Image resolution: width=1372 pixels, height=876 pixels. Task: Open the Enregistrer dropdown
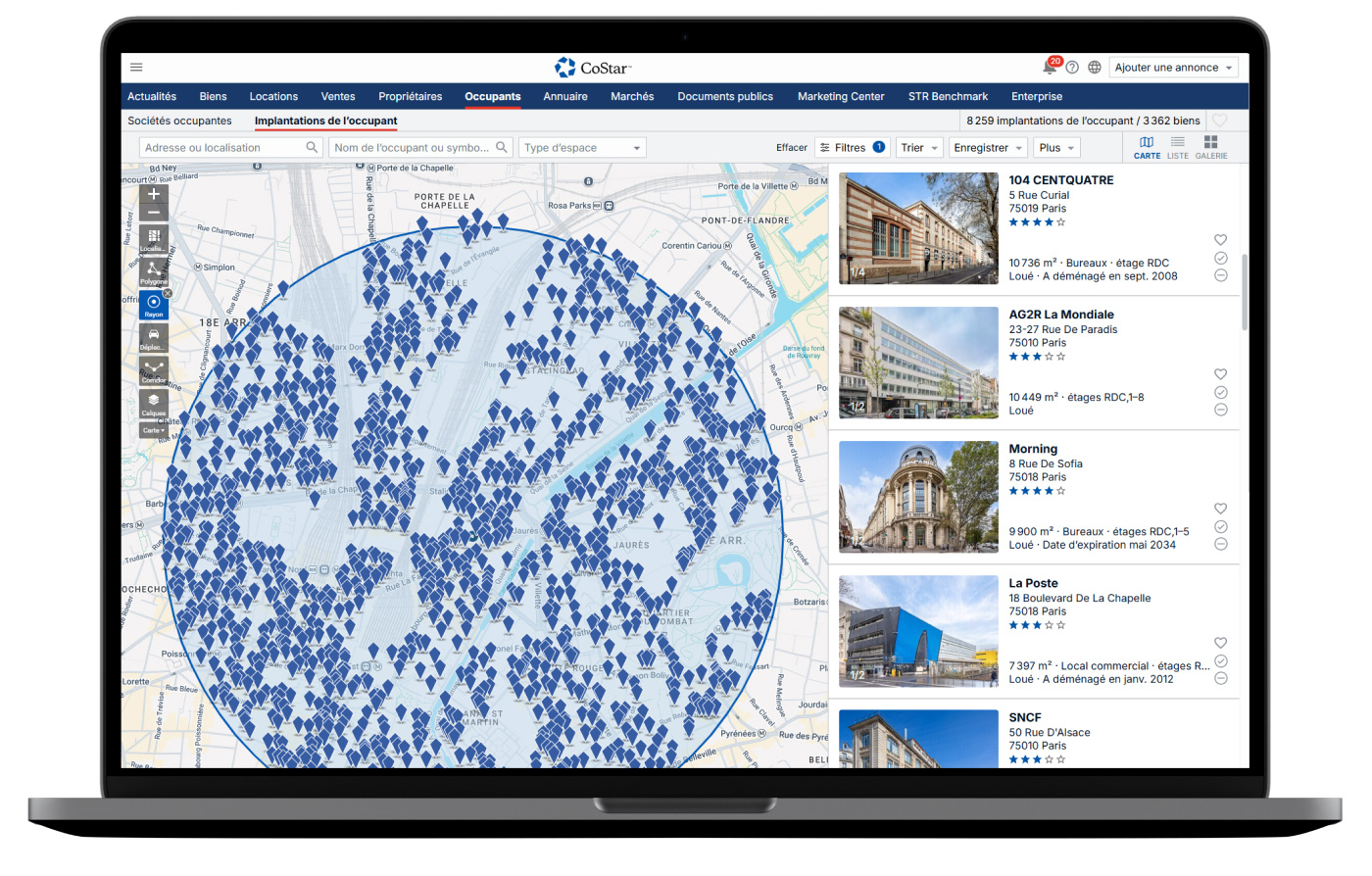988,148
